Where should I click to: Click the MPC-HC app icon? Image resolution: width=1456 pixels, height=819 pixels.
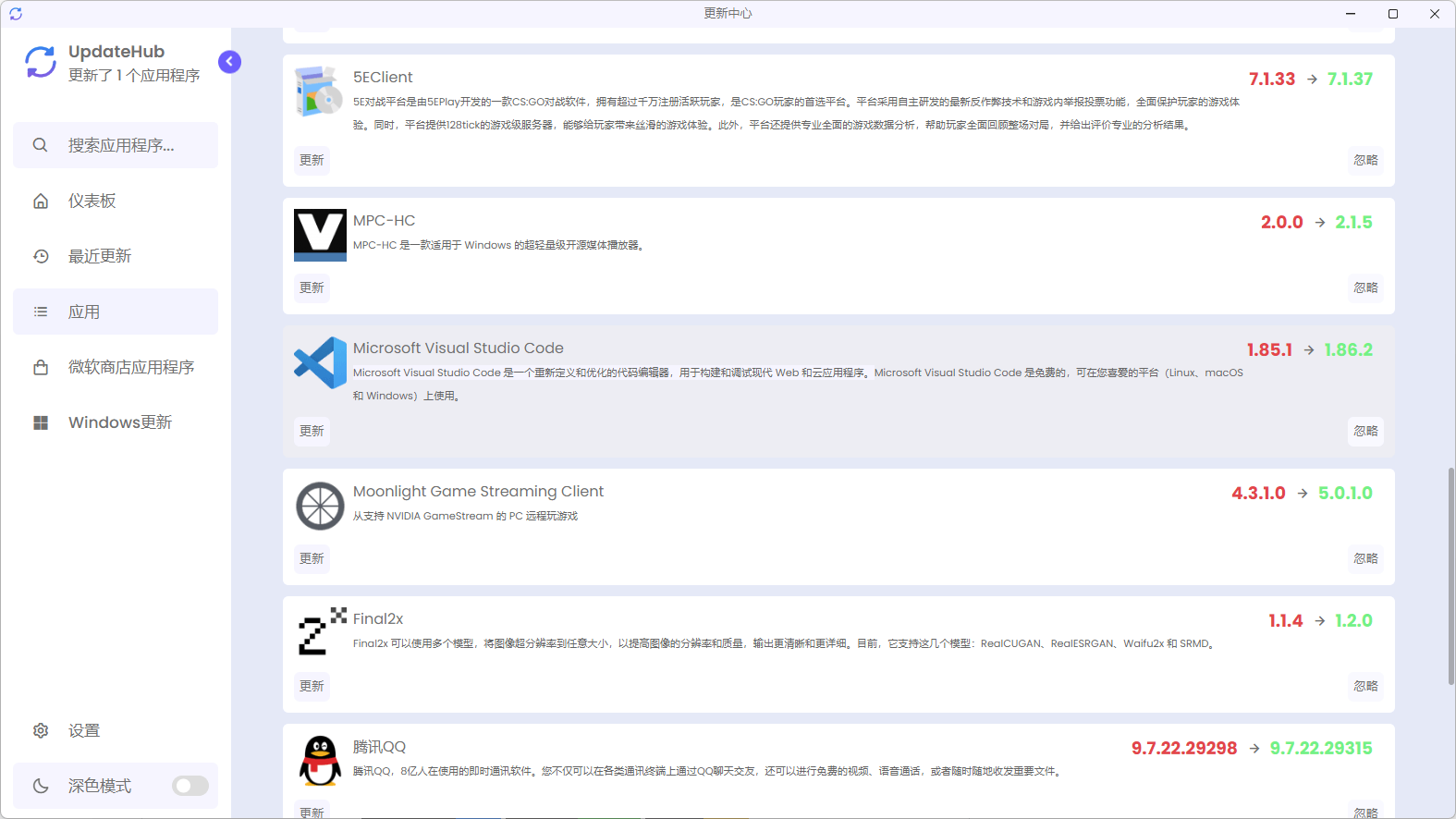point(320,235)
